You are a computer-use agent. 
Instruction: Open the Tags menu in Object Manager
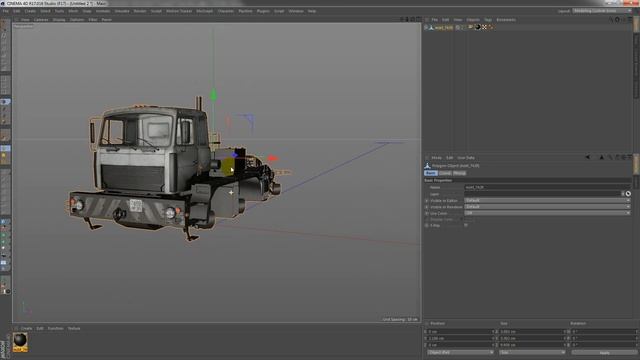pos(488,20)
